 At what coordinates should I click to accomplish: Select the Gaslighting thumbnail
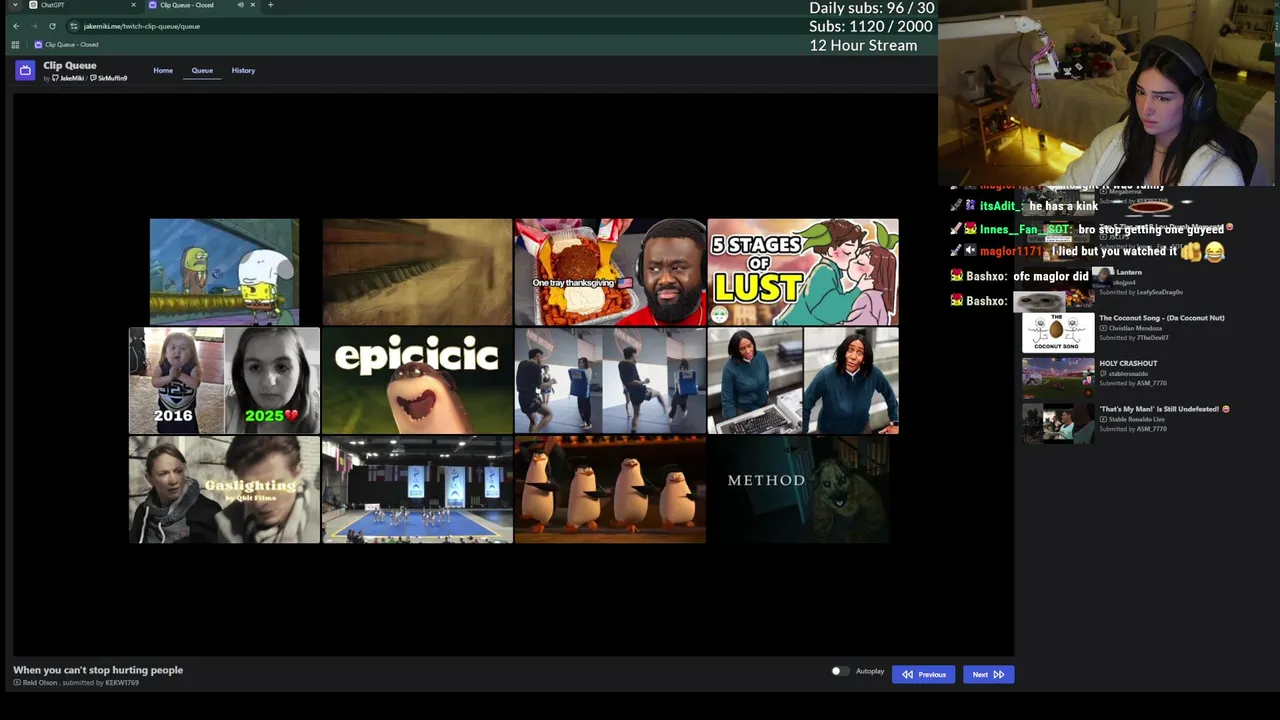(224, 490)
